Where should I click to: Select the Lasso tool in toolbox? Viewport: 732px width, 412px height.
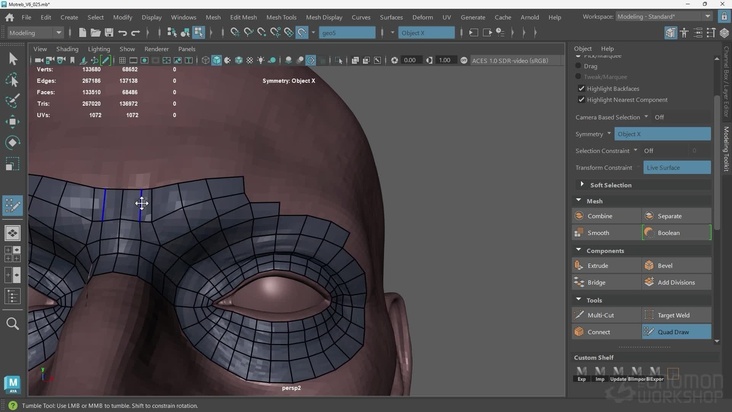click(13, 80)
